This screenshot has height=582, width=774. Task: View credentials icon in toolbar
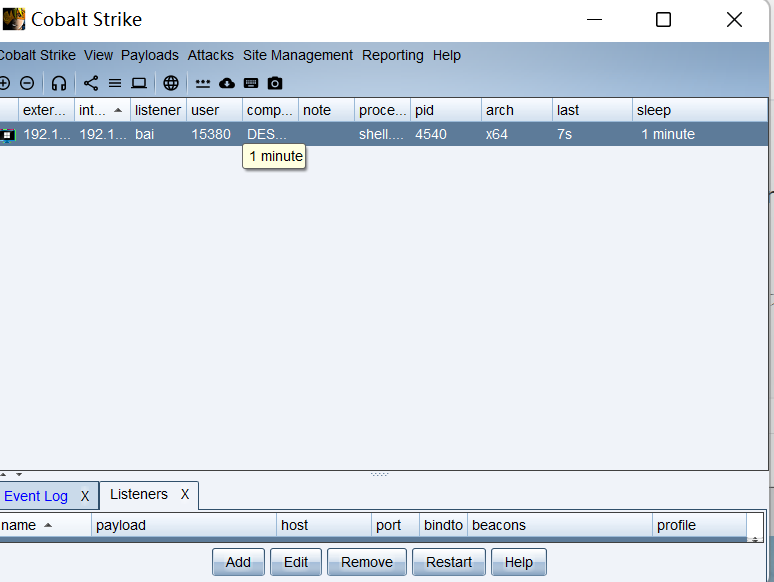click(202, 83)
